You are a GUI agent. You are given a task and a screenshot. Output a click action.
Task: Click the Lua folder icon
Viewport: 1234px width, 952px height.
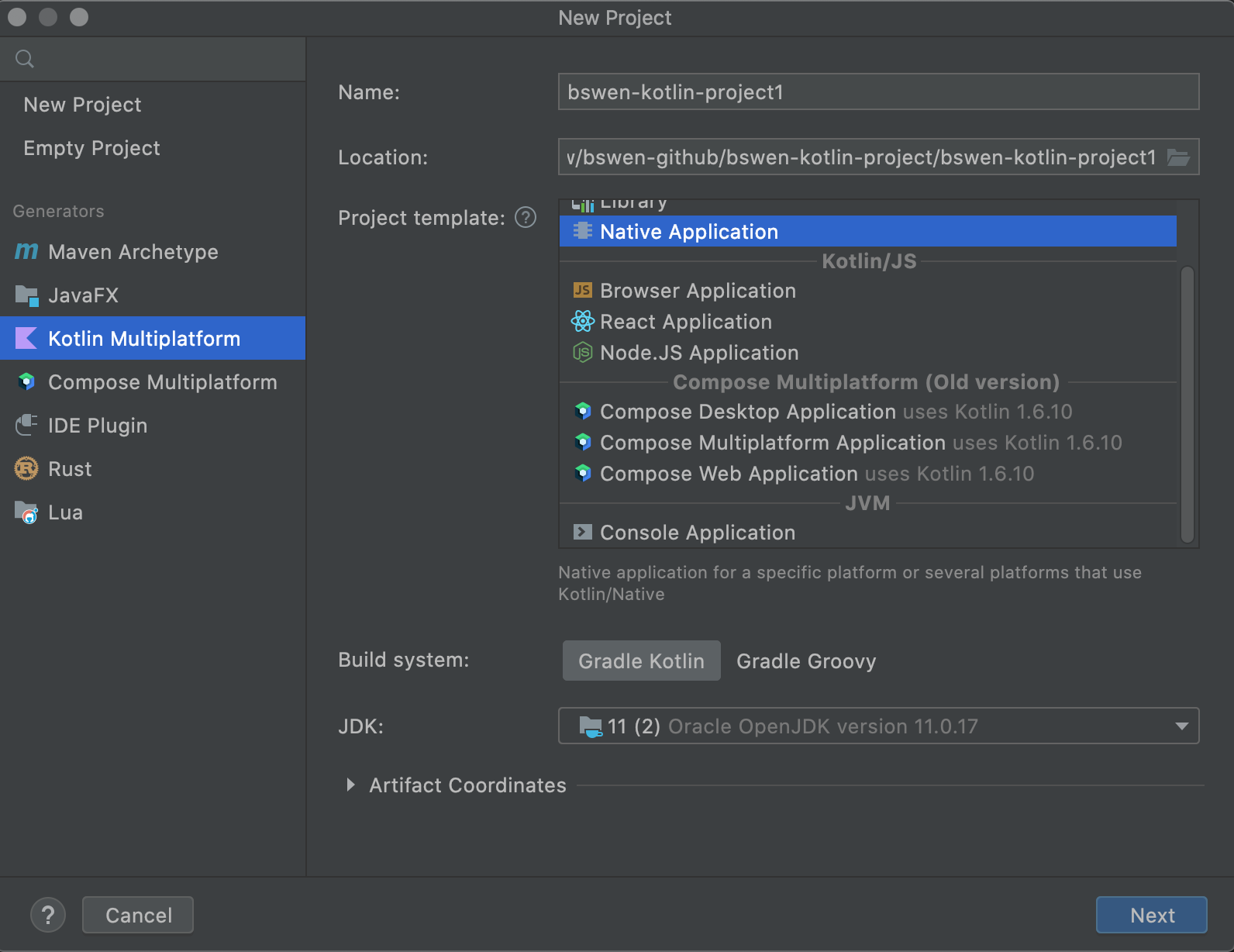pos(26,512)
